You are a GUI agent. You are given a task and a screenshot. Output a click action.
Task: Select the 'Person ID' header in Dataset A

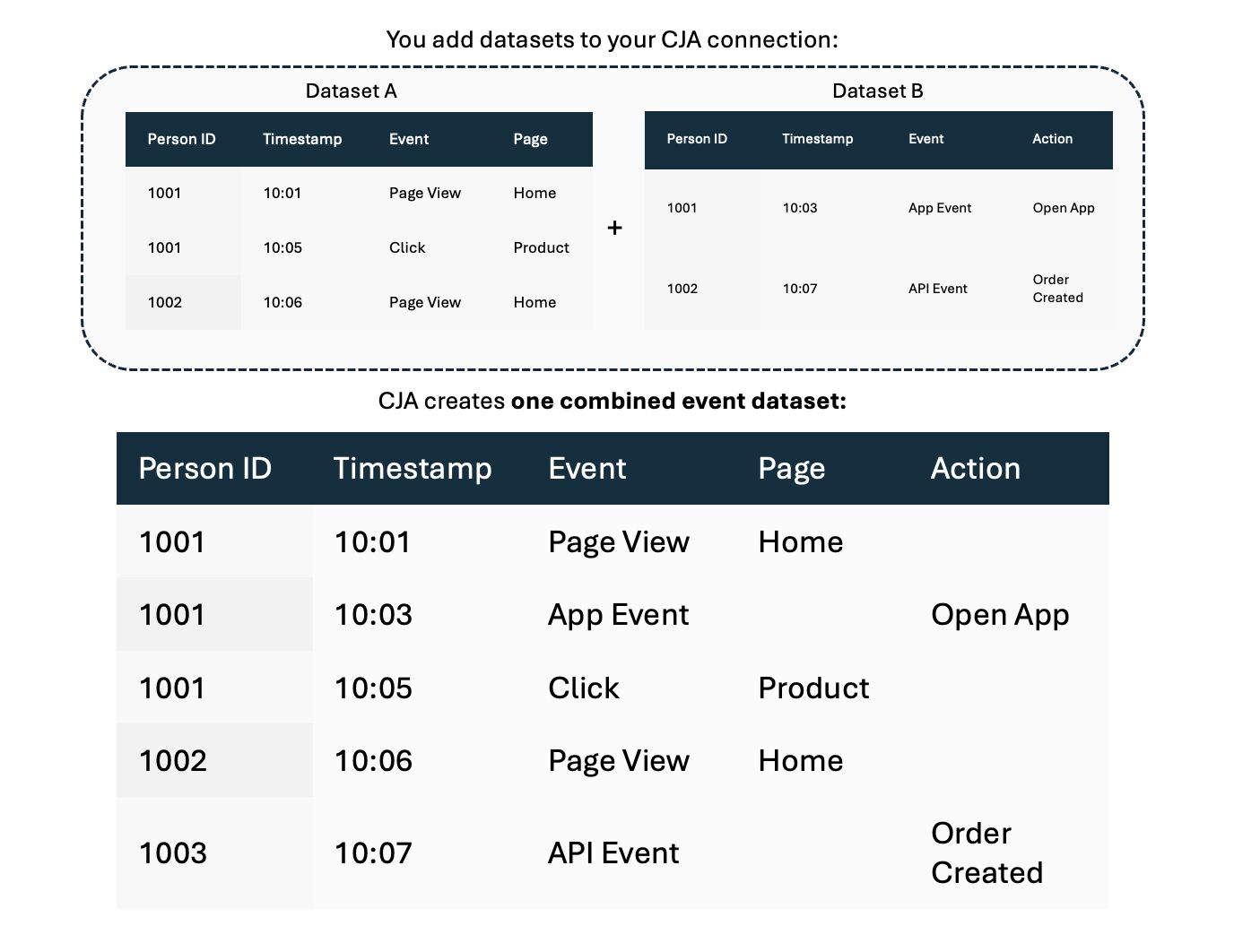181,139
